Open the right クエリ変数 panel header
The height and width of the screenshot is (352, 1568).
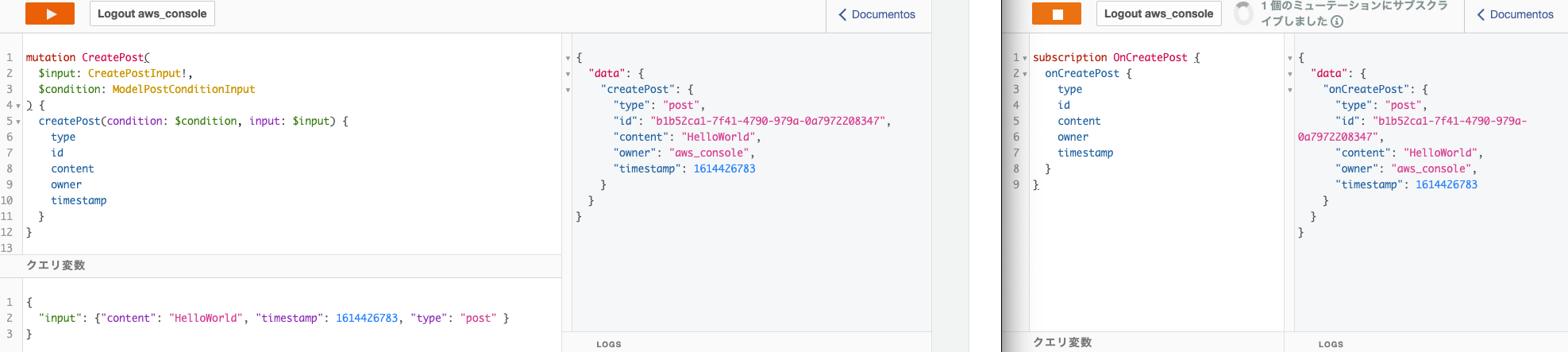click(x=1142, y=342)
